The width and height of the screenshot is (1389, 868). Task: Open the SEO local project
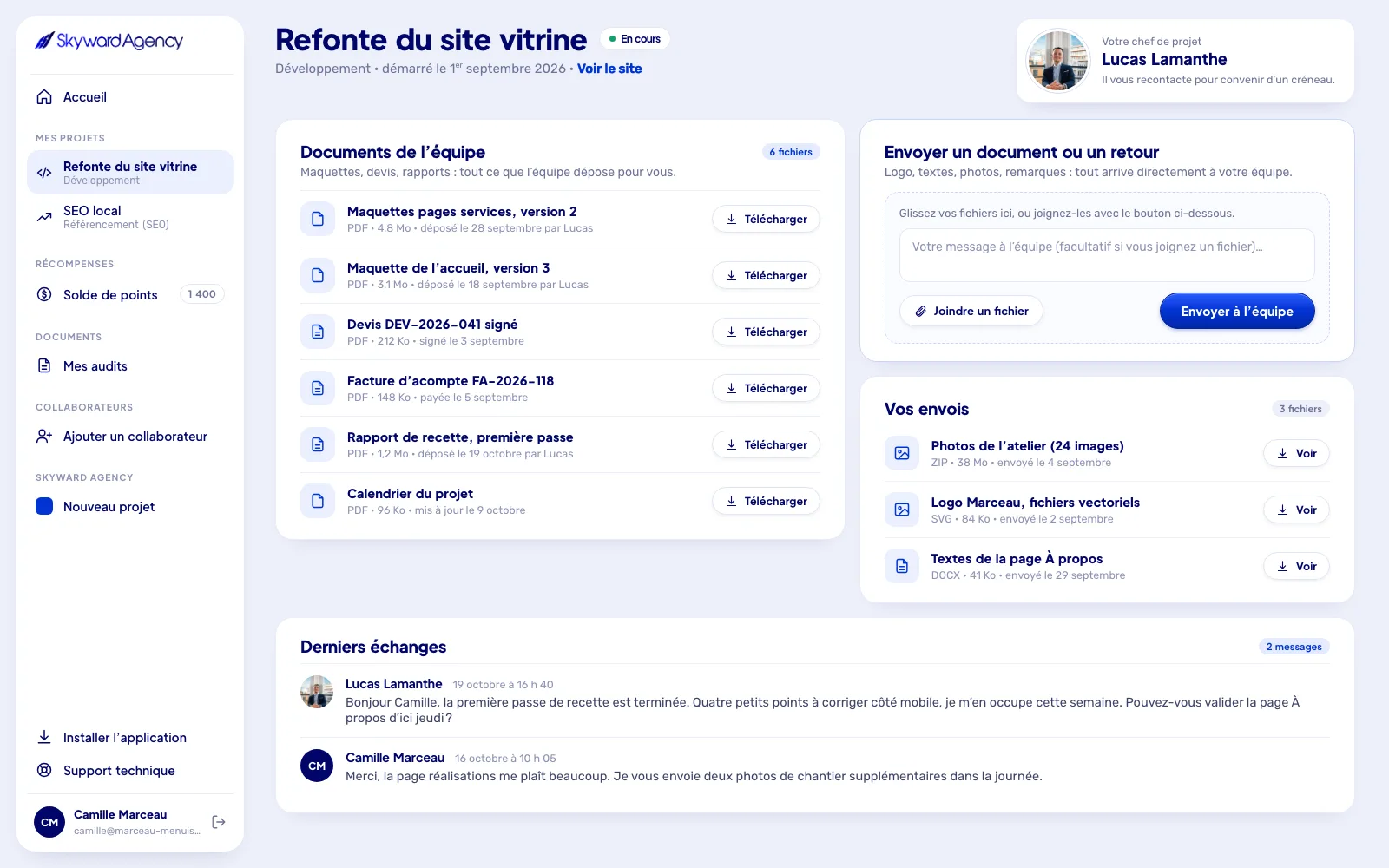(x=130, y=217)
